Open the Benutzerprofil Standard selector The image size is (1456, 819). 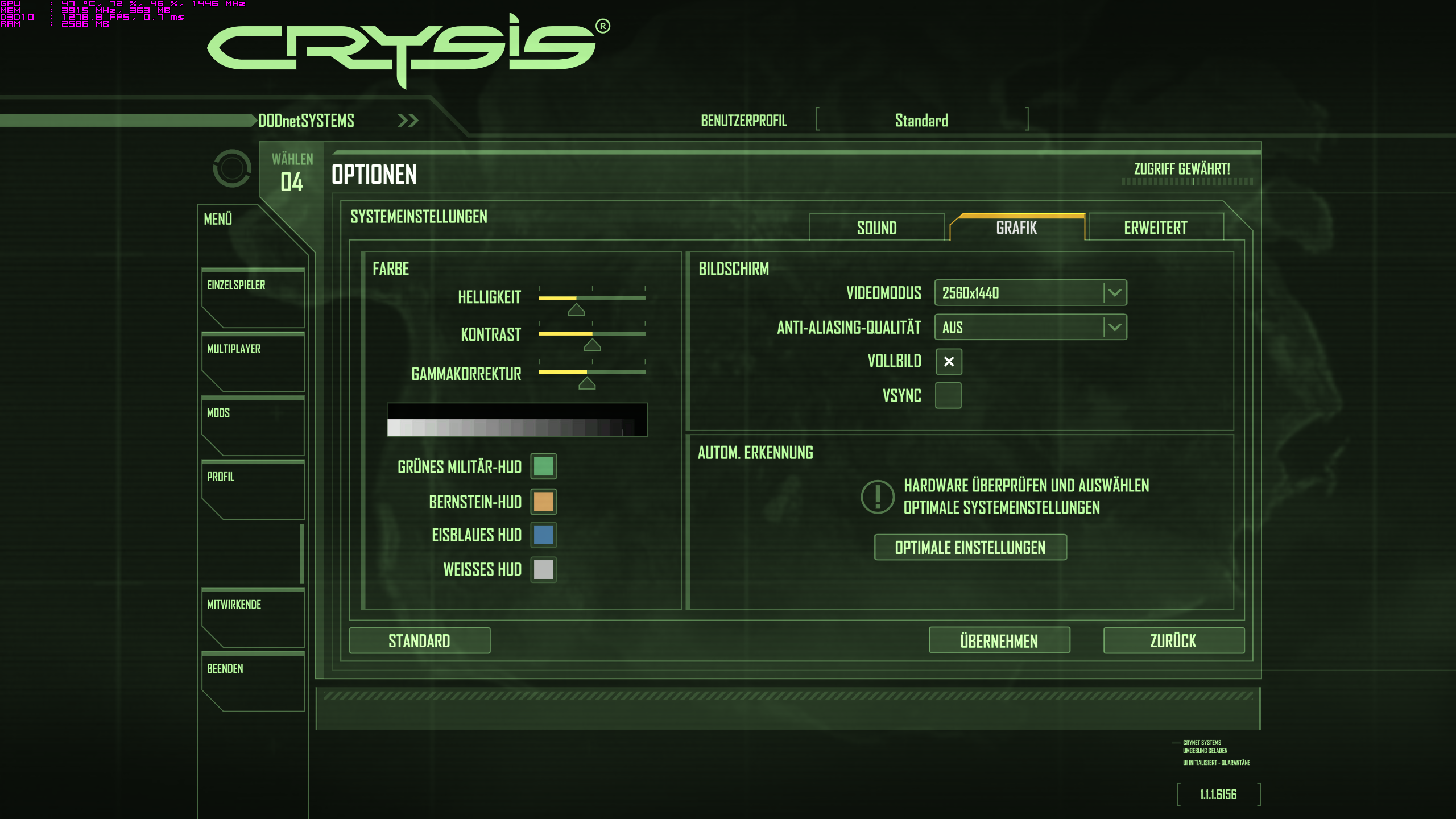(x=921, y=121)
